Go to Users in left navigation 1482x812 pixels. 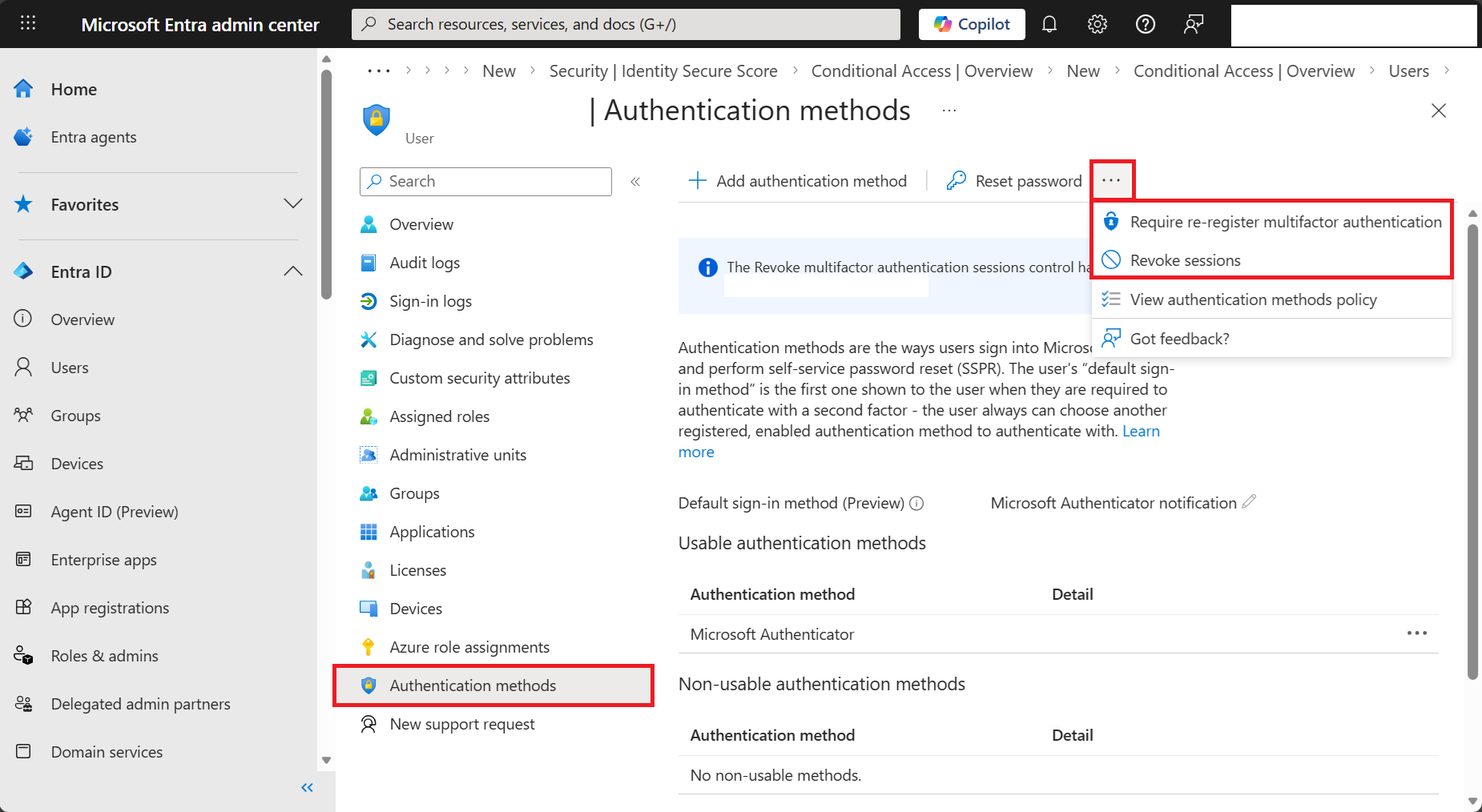pyautogui.click(x=70, y=368)
